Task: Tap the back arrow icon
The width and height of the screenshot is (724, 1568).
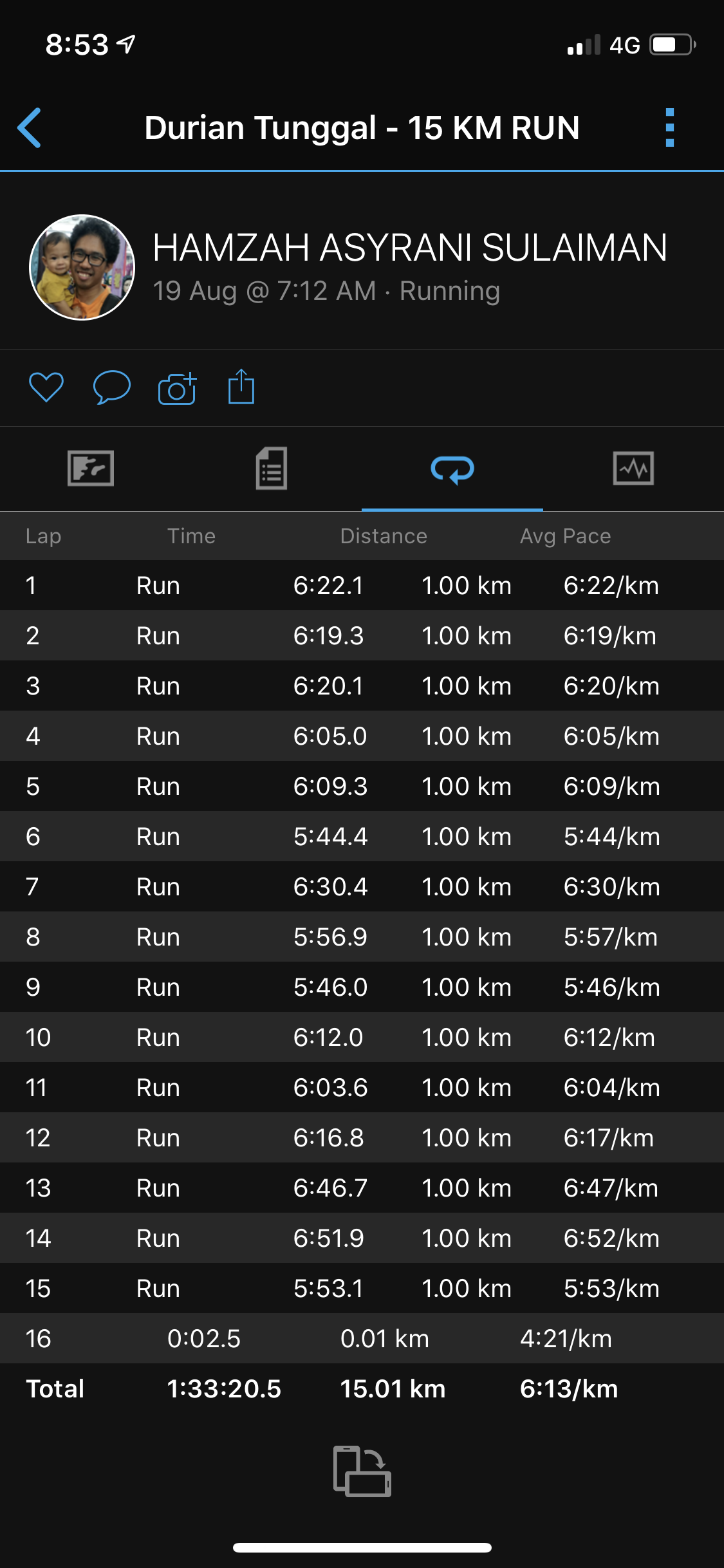Action: [30, 127]
